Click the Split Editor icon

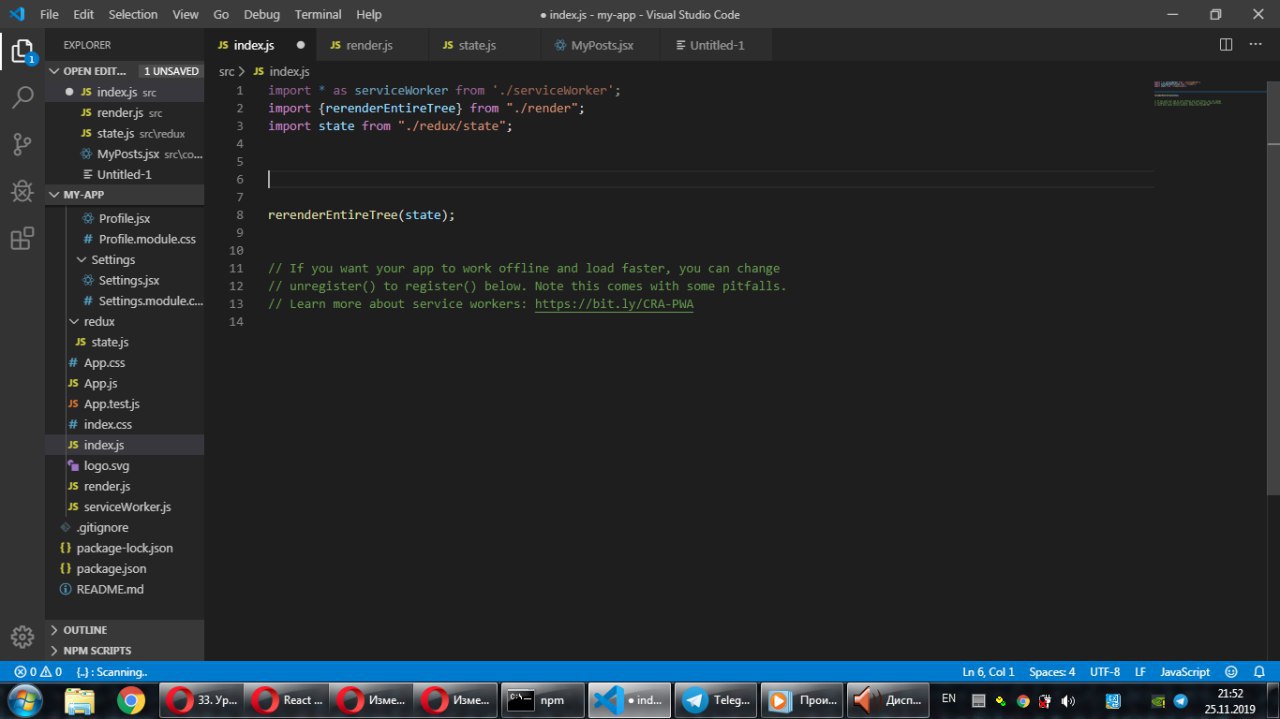click(x=1226, y=45)
